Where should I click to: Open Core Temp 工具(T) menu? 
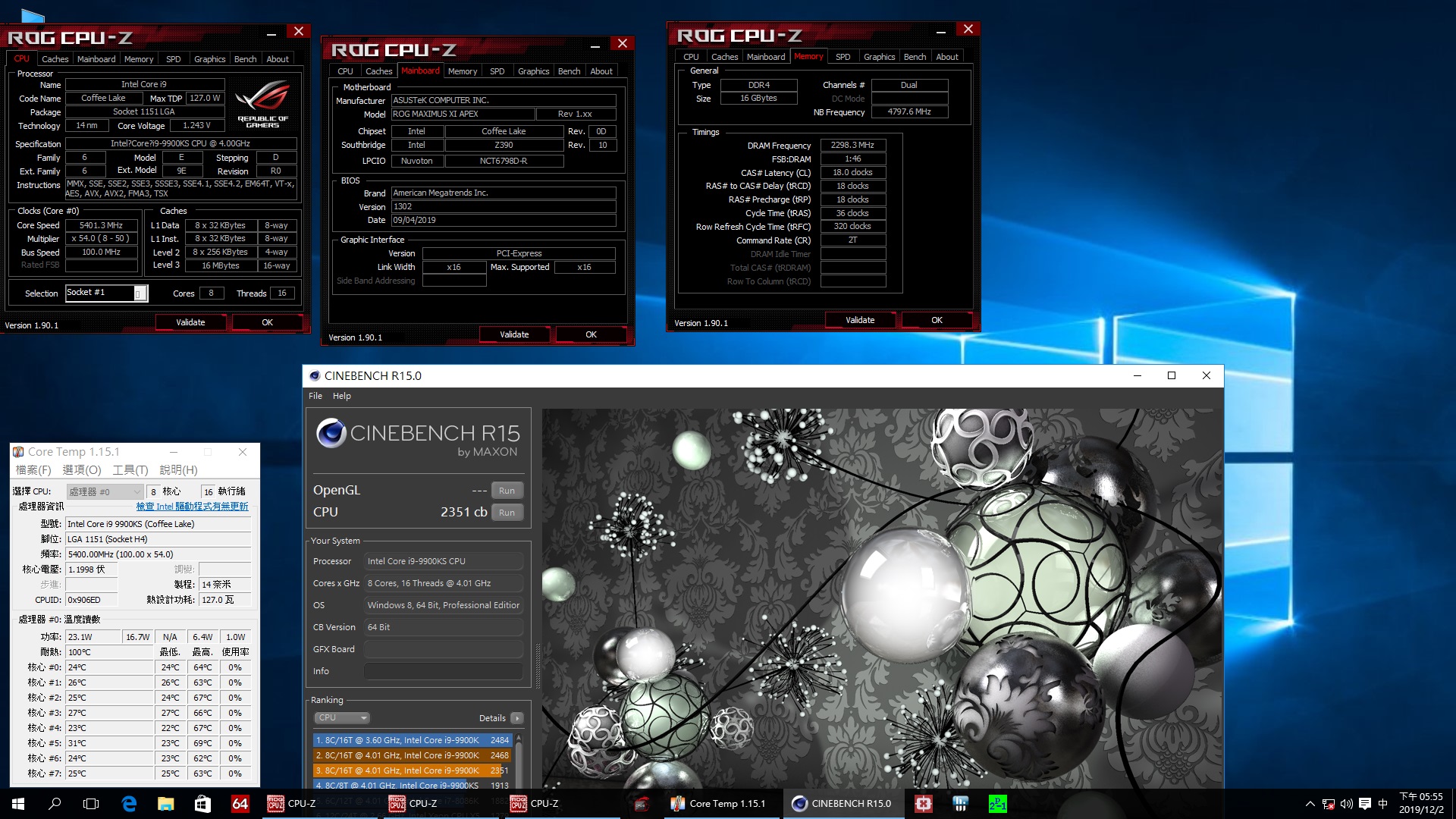coord(130,470)
